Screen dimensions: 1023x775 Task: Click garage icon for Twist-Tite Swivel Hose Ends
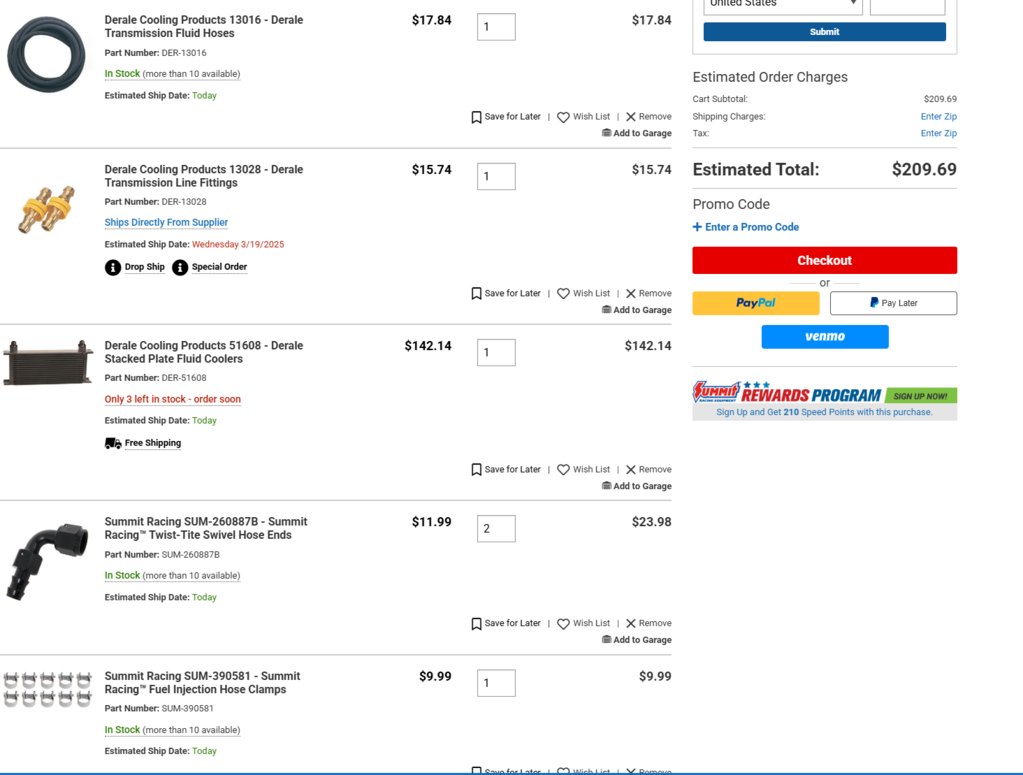606,640
